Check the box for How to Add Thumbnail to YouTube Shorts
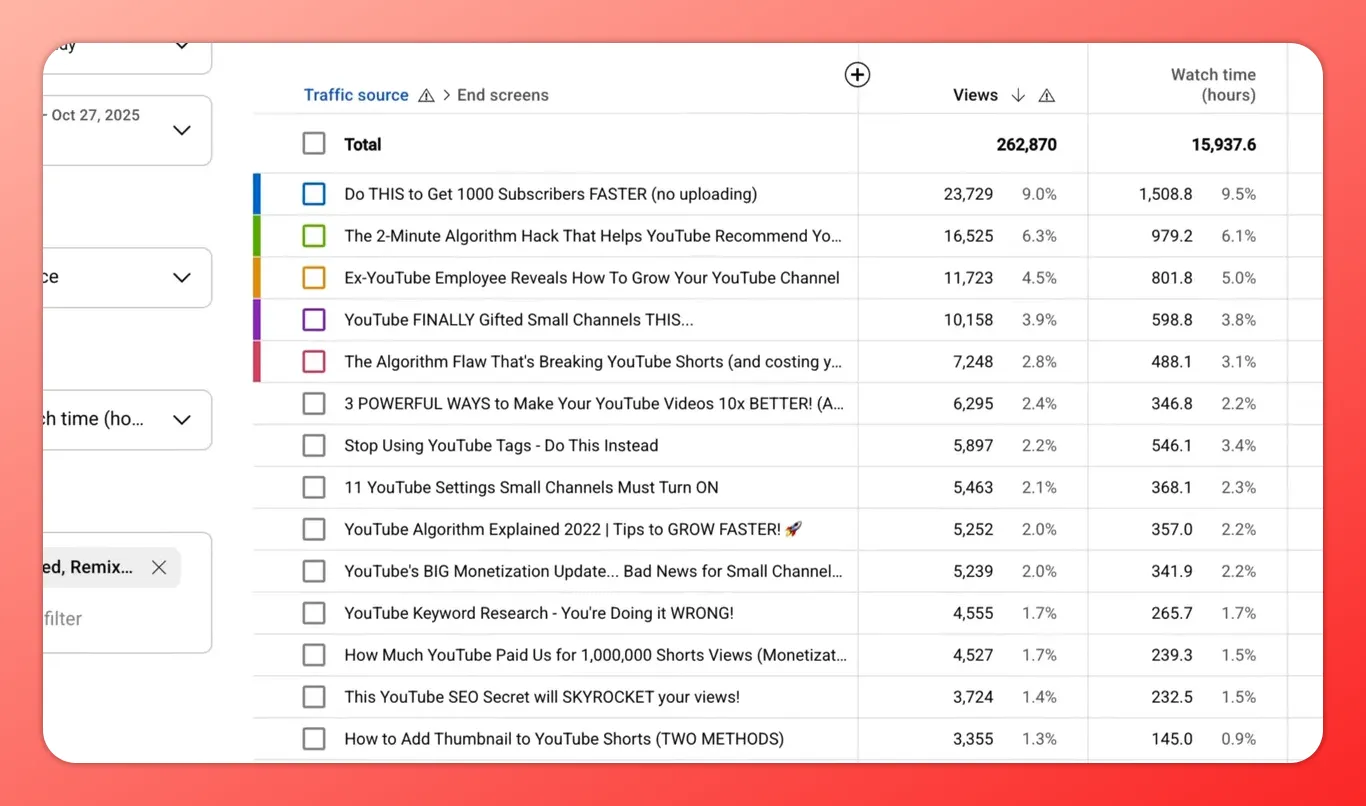1366x806 pixels. click(314, 739)
